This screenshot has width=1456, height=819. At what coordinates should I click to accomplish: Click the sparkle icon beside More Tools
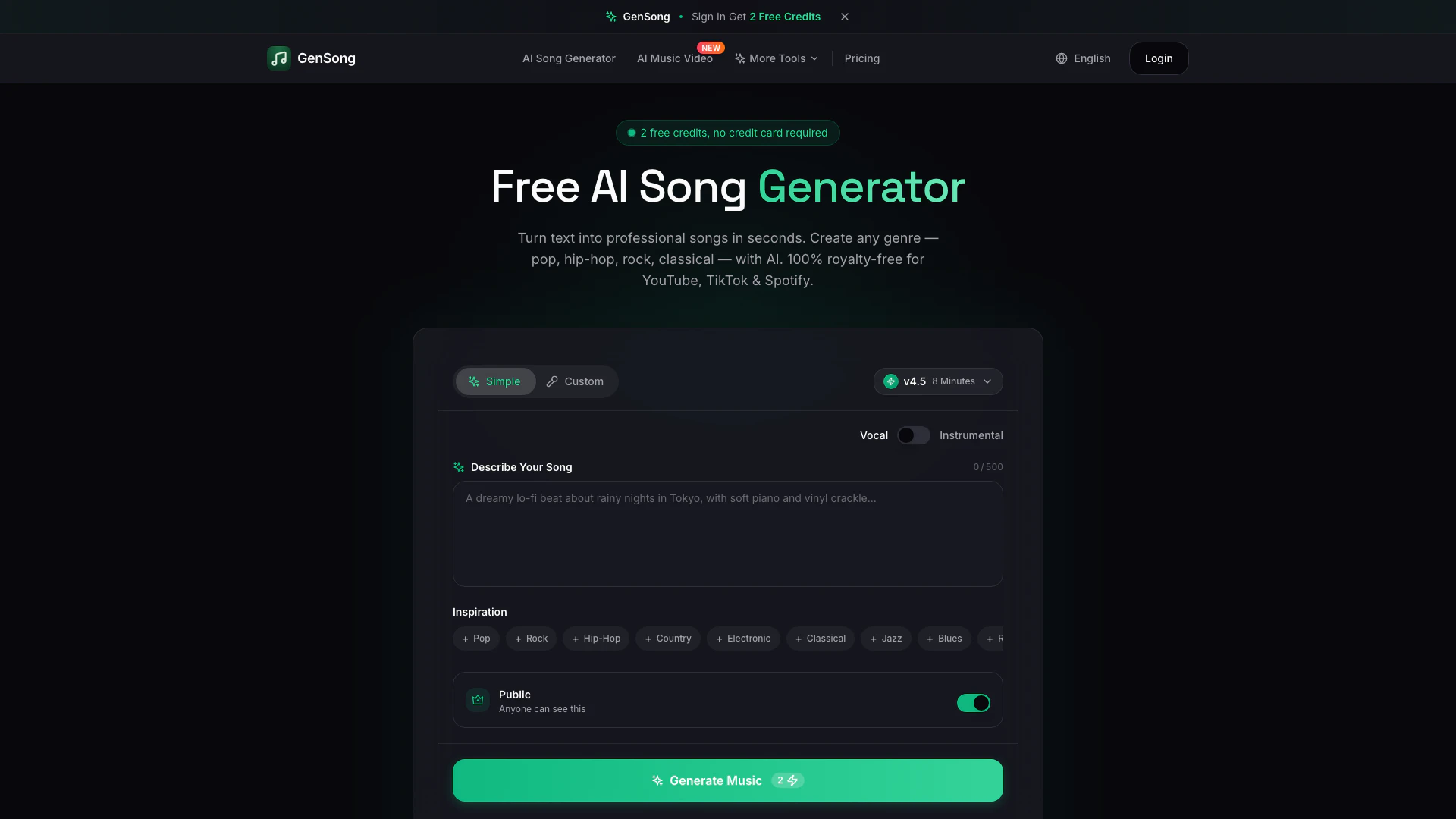tap(740, 58)
